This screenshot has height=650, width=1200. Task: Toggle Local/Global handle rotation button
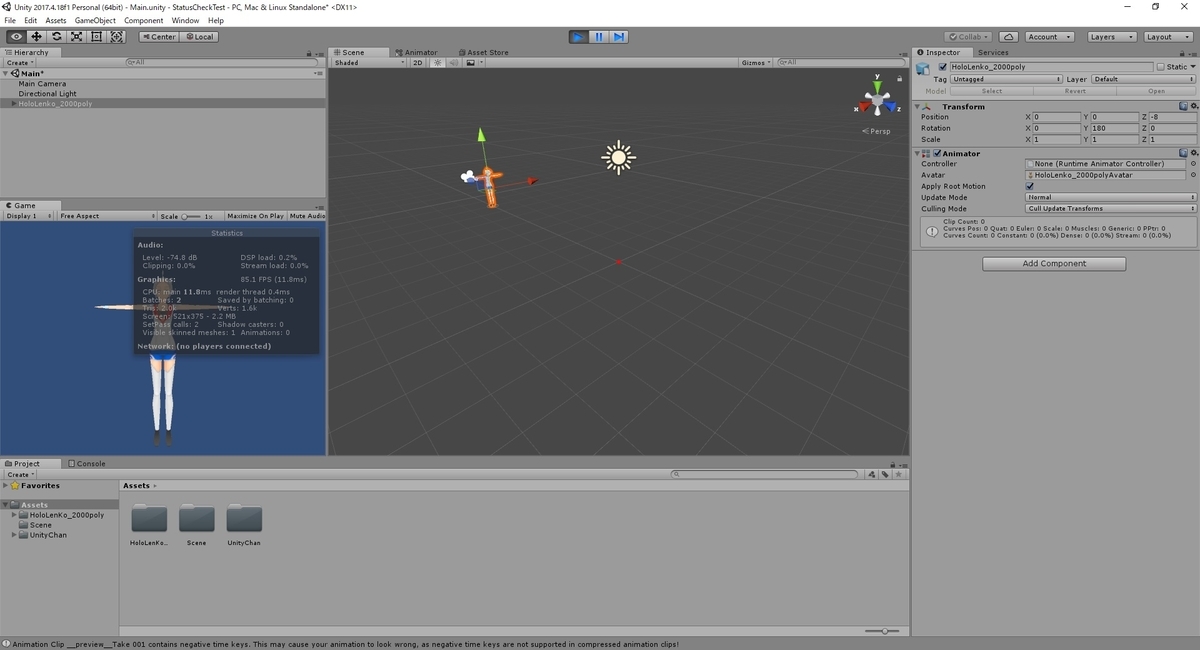[199, 37]
